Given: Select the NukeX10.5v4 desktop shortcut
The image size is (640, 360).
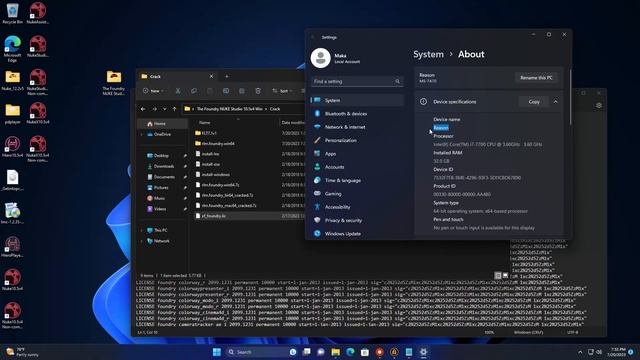Looking at the screenshot, I should point(38,113).
